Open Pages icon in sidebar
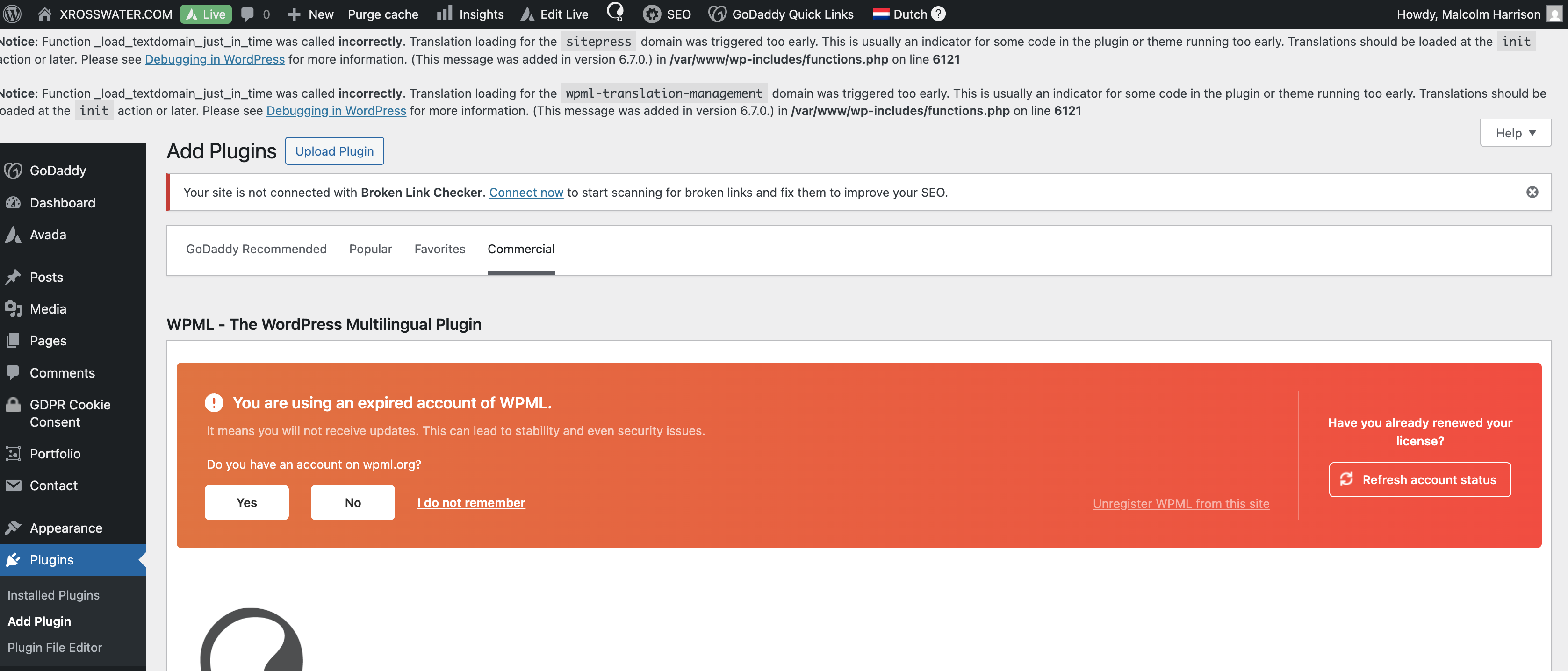This screenshot has width=1568, height=671. point(13,341)
